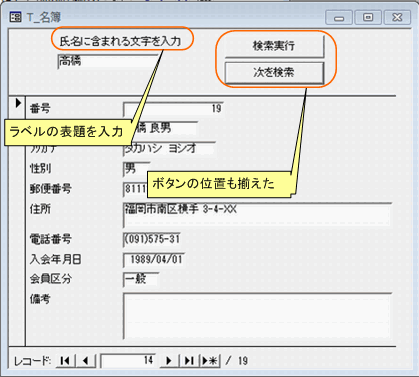This screenshot has width=419, height=377.
Task: Click the 性別 field showing 男
Action: point(137,169)
